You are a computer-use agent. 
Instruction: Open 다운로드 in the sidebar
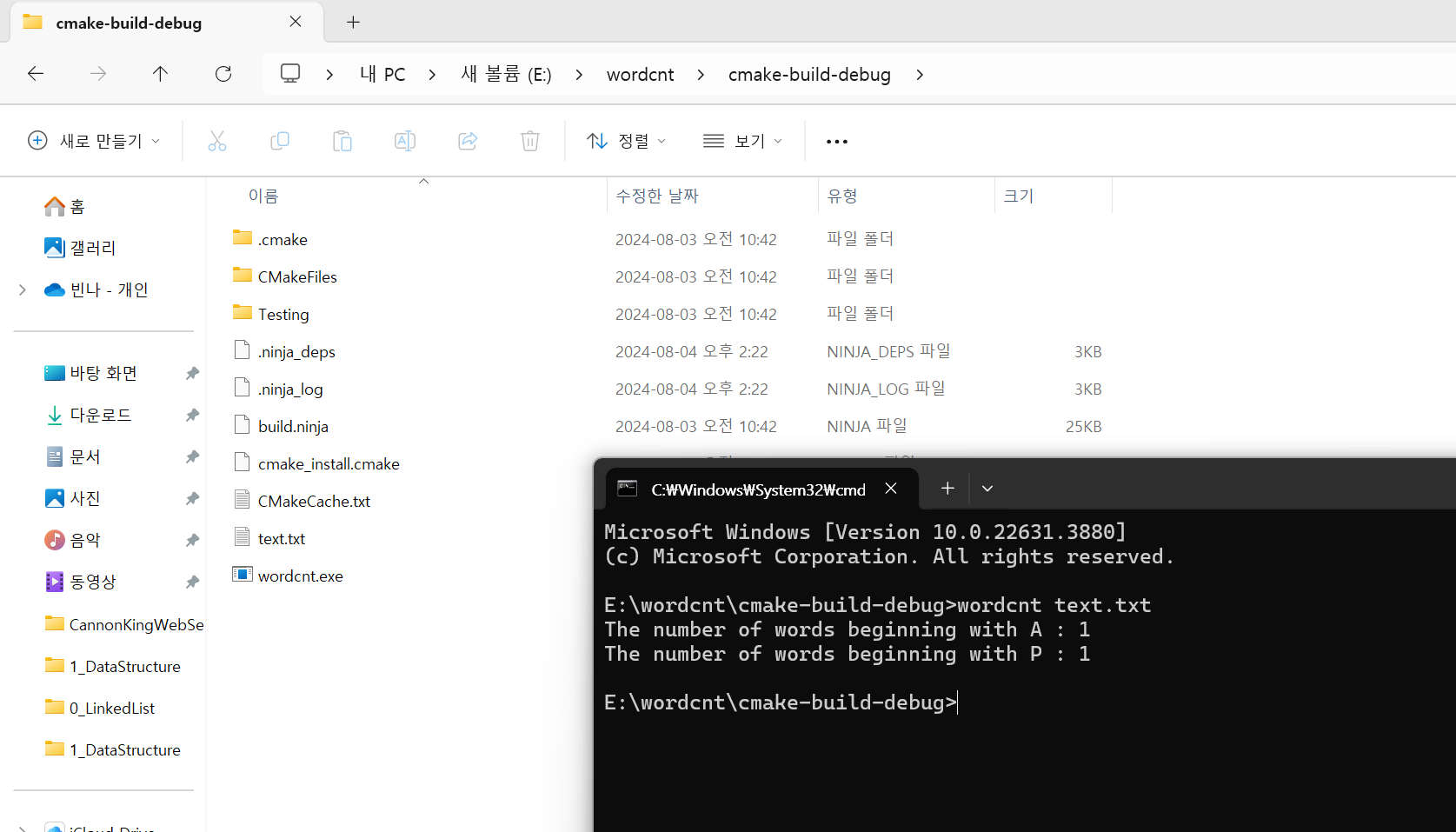tap(88, 415)
